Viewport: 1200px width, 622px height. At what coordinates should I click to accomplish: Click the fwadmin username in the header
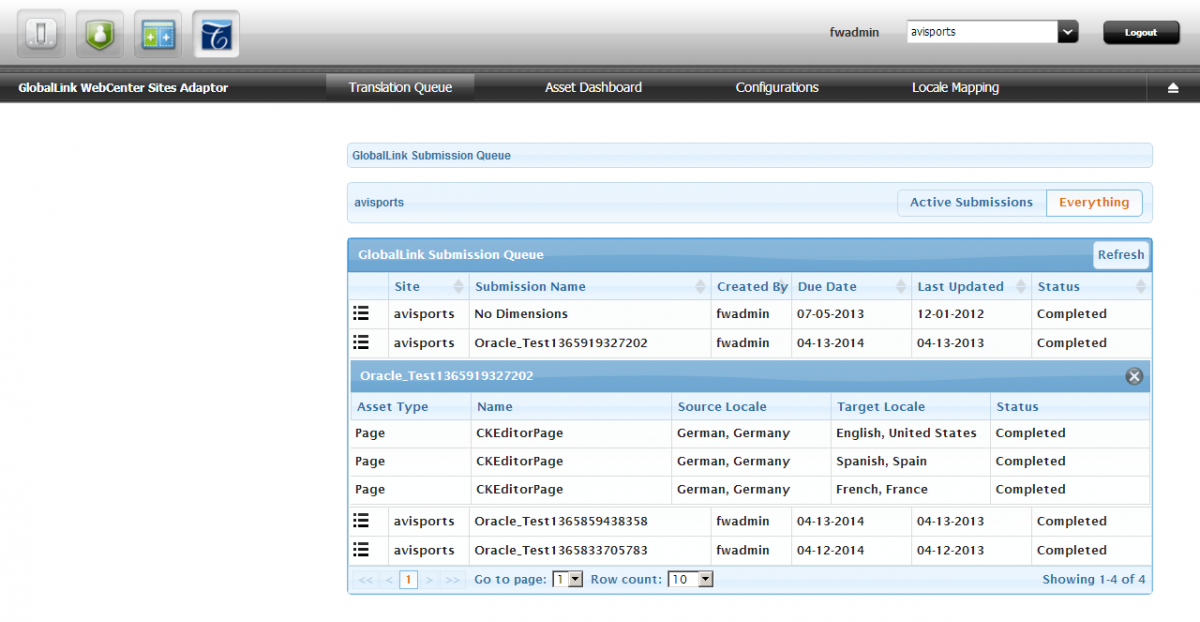pyautogui.click(x=854, y=32)
